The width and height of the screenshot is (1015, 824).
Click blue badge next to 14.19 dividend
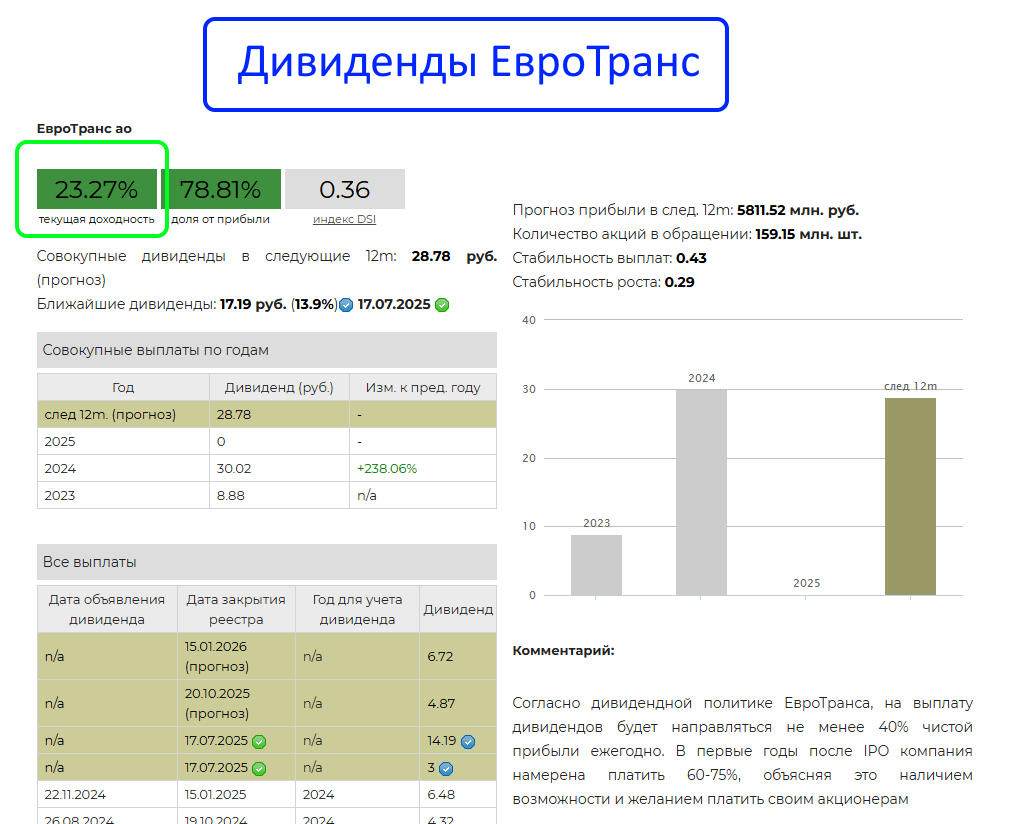pyautogui.click(x=468, y=742)
